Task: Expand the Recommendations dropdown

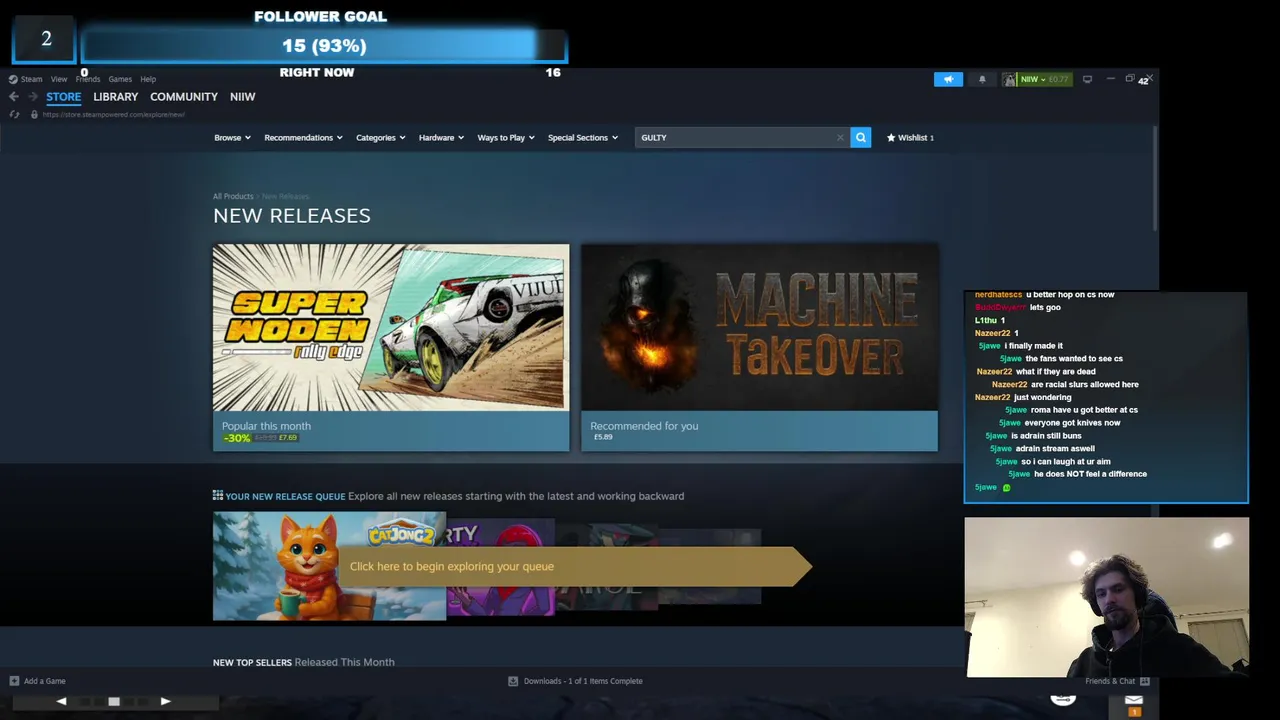Action: pyautogui.click(x=303, y=137)
